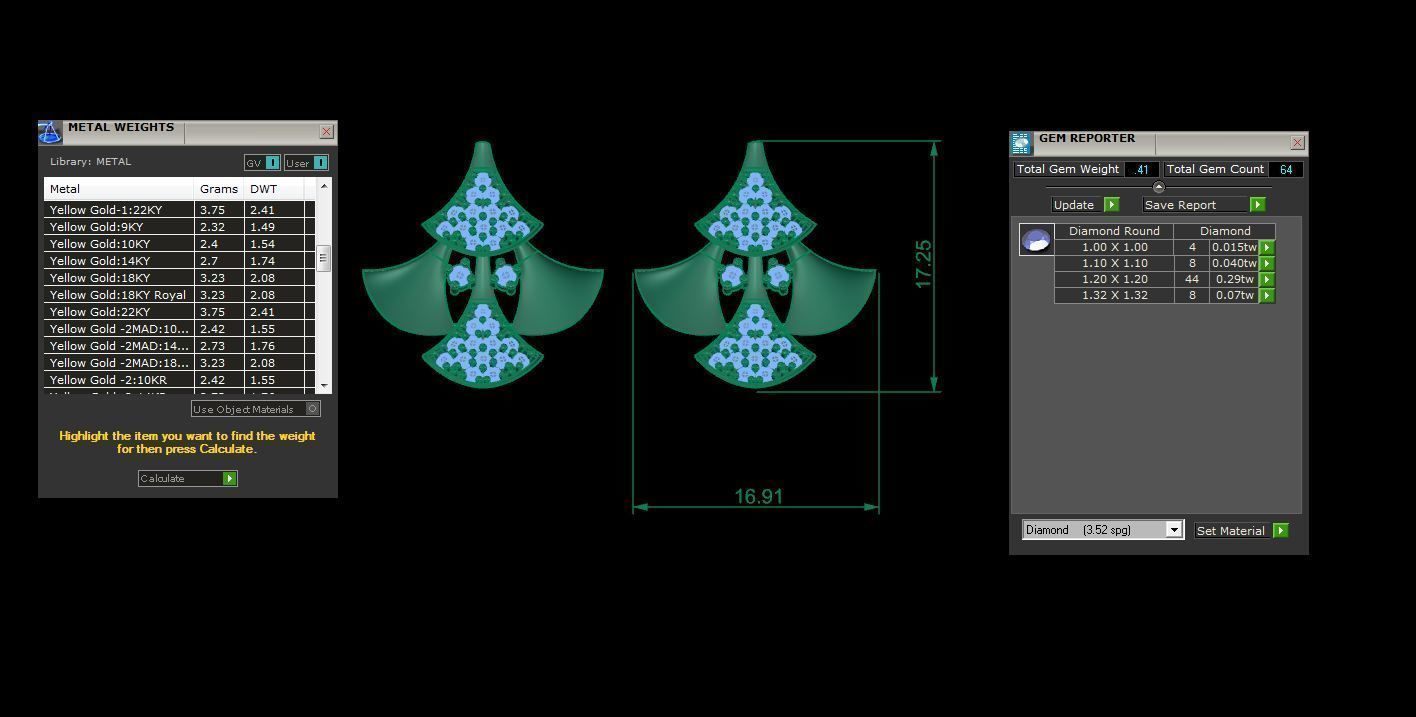Click the Metal Weights panel icon

click(50, 132)
